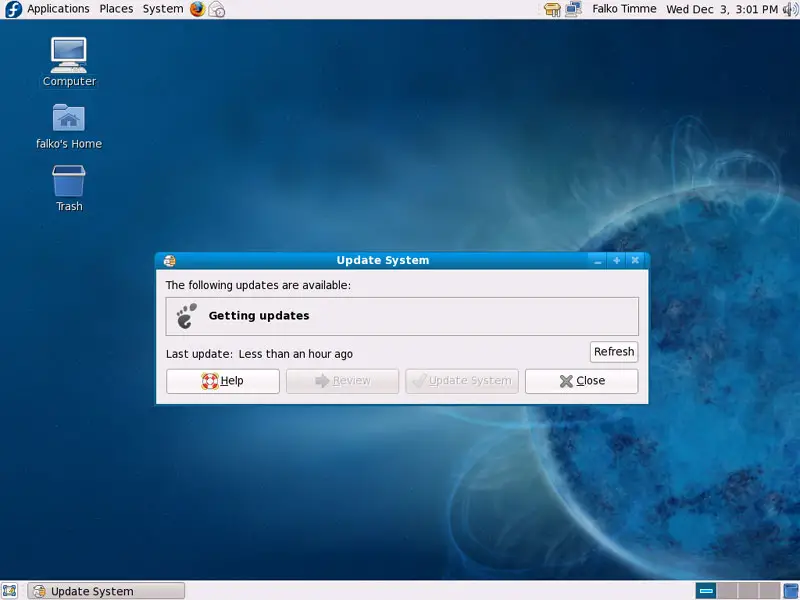800x600 pixels.
Task: Click the package update notifier tray icon
Action: [x=552, y=9]
